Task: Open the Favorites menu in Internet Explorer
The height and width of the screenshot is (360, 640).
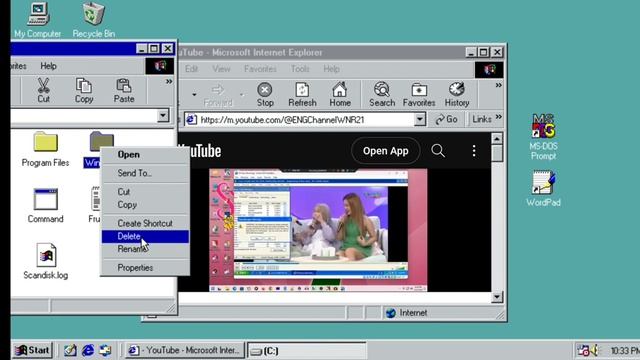Action: point(260,69)
